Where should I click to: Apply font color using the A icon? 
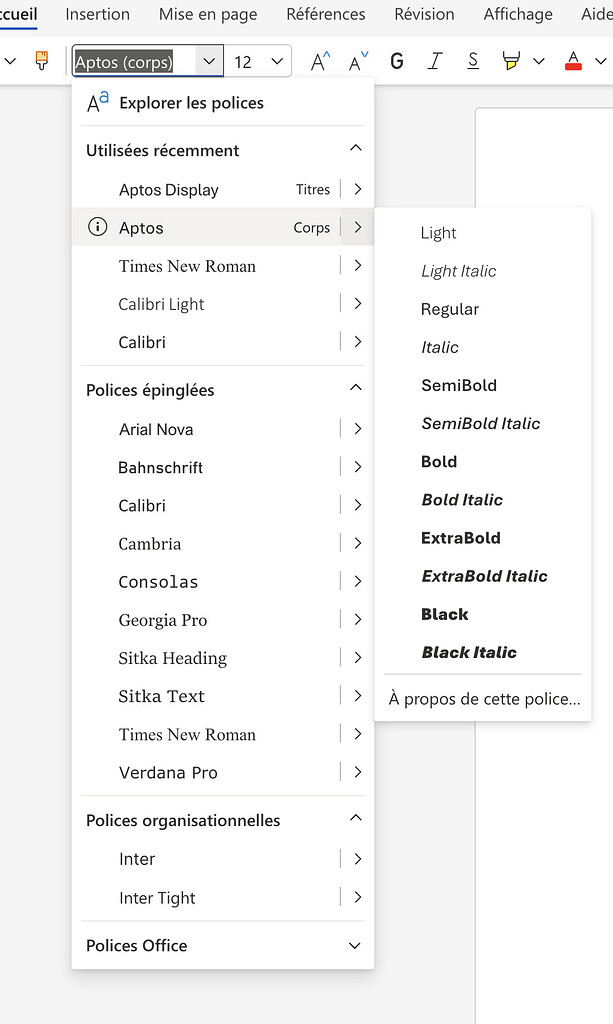click(571, 61)
